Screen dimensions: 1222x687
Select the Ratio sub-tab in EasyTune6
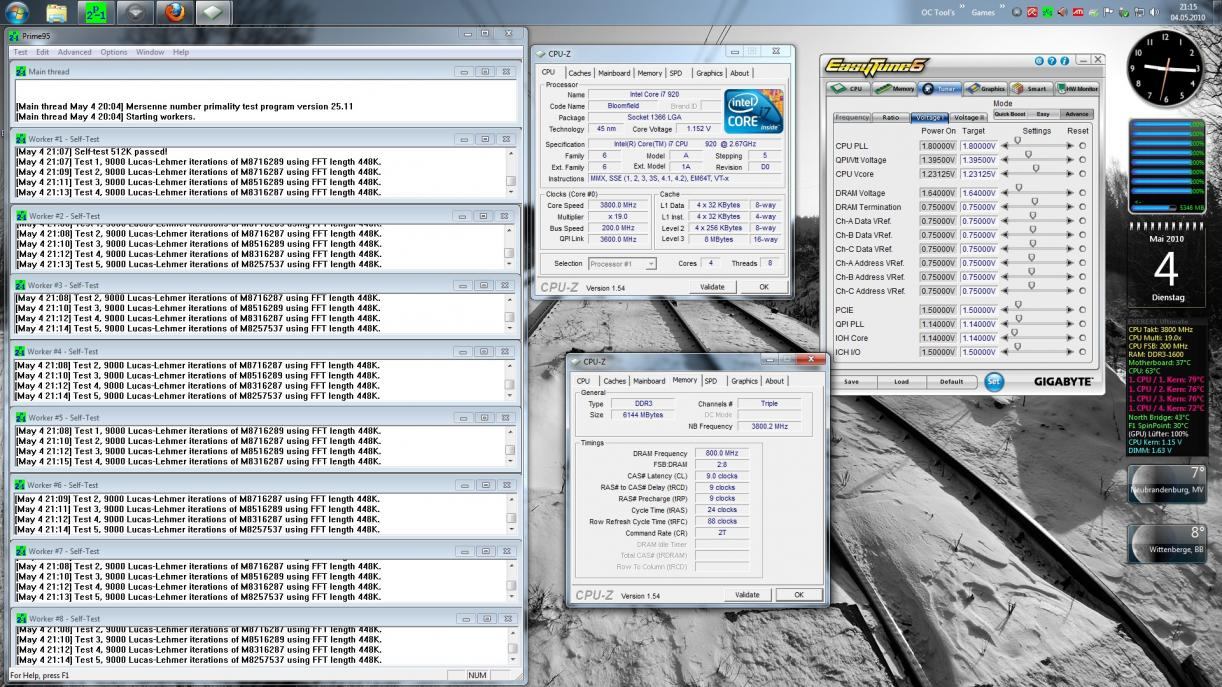tap(890, 117)
